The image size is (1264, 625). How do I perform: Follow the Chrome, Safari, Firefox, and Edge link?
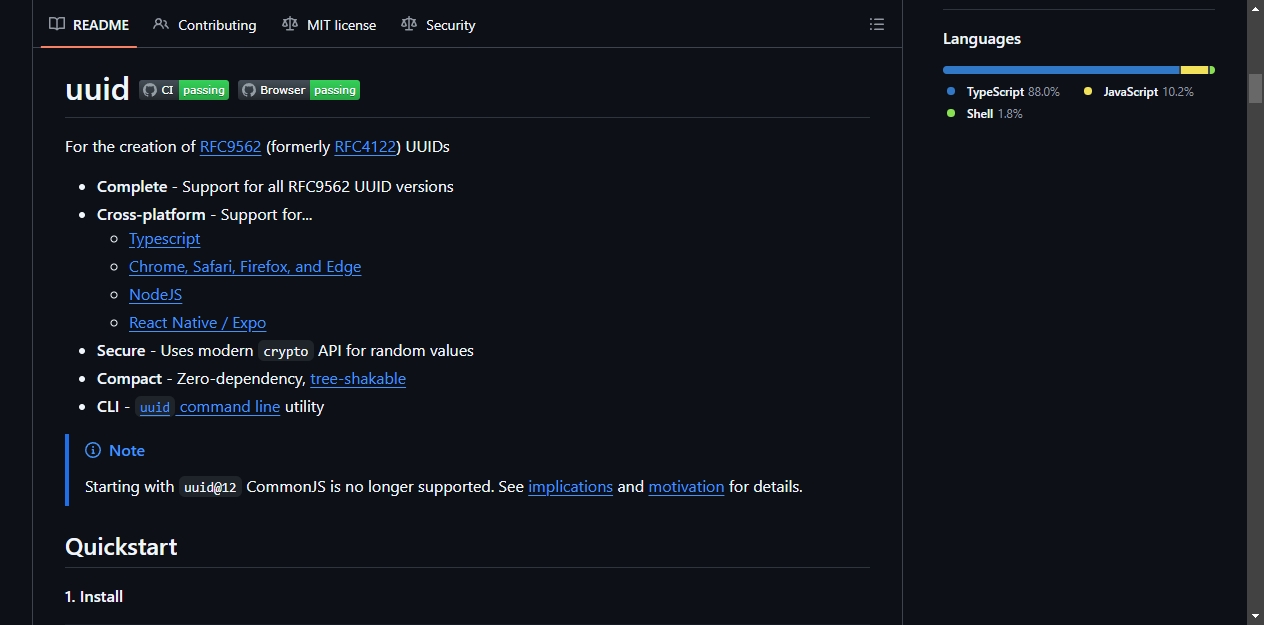245,266
